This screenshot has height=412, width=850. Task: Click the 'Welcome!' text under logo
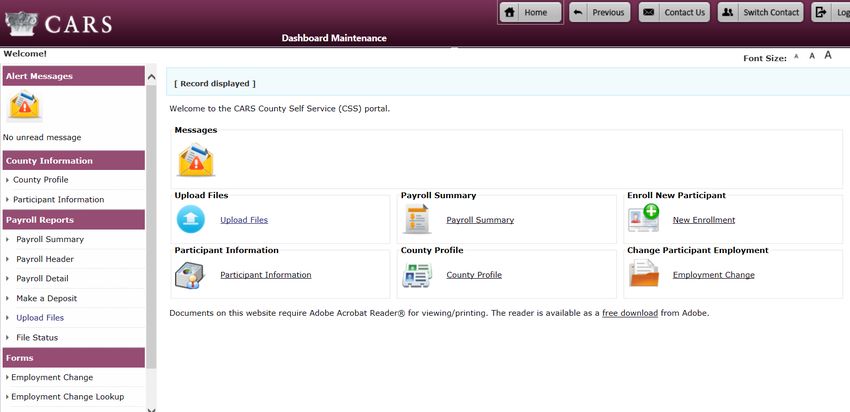pos(25,54)
